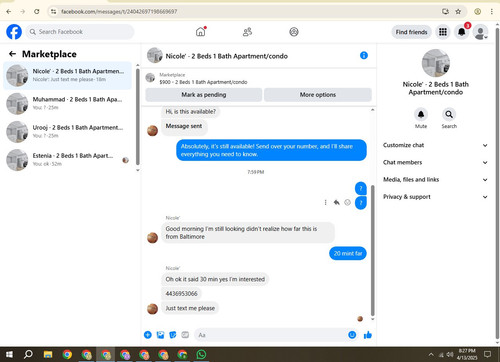Open the Facebook menu grid icon
The width and height of the screenshot is (500, 362).
pos(443,32)
